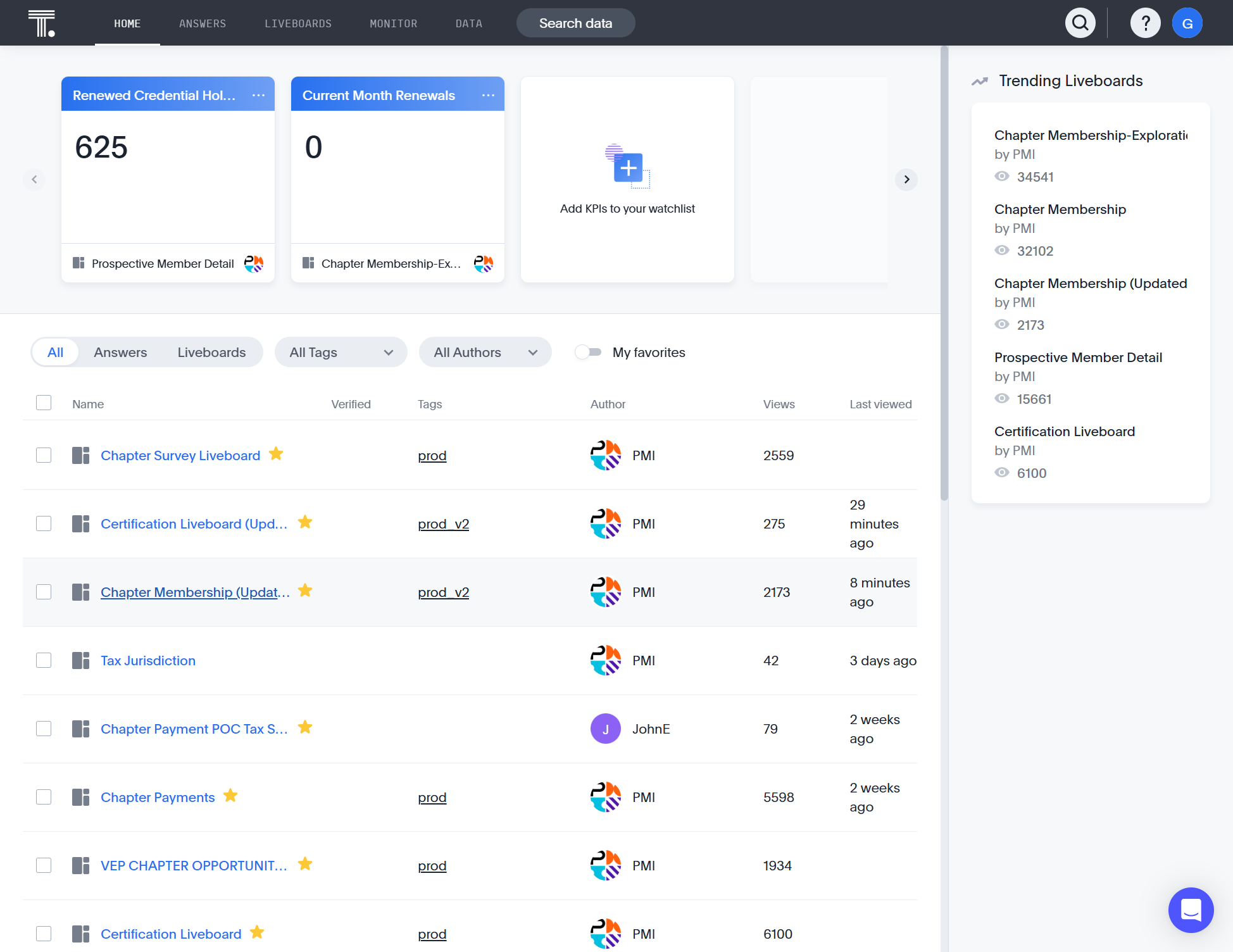Open the Tax Jurisdiction link
This screenshot has height=952, width=1233.
tap(148, 660)
